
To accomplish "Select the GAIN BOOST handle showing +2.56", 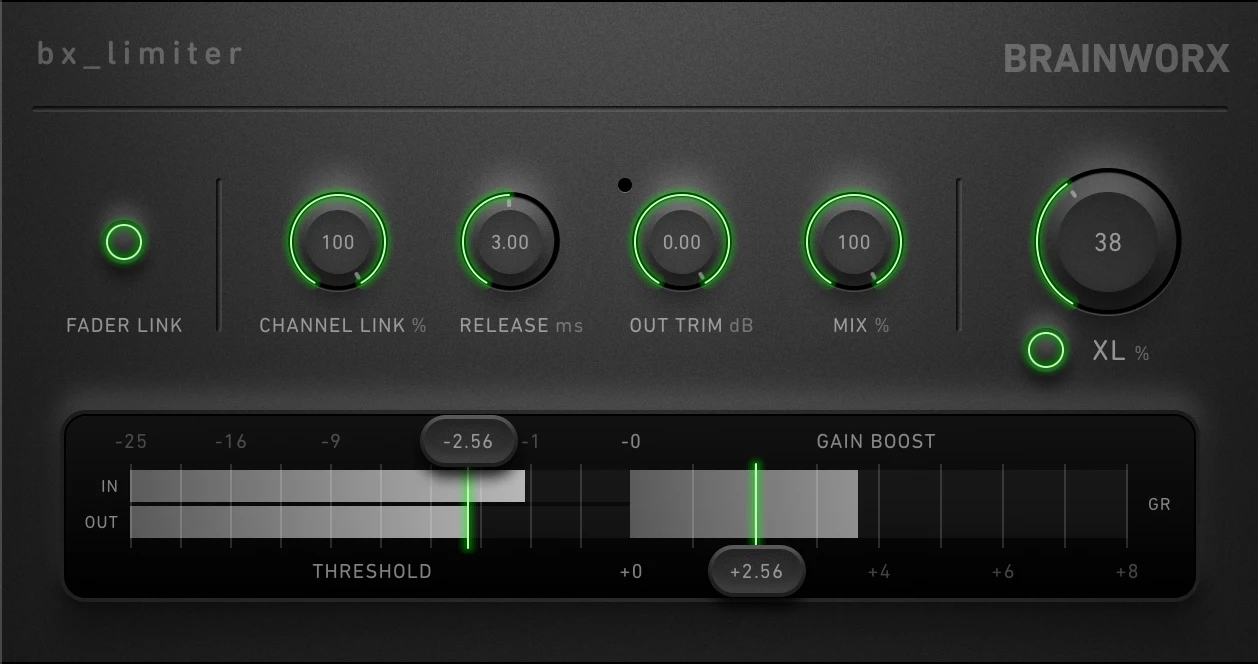I will [757, 570].
